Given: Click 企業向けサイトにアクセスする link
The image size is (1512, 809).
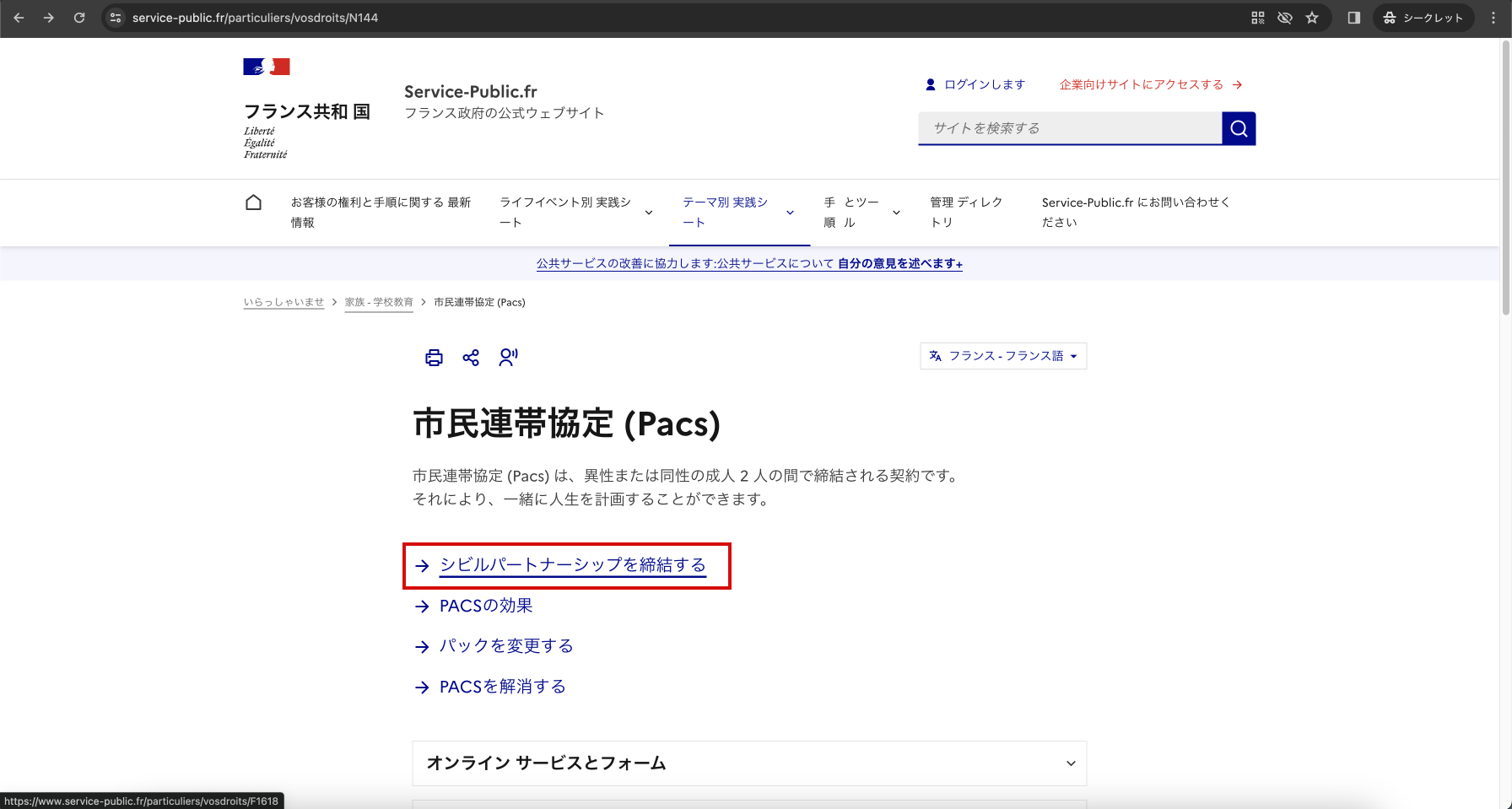Looking at the screenshot, I should (1151, 84).
